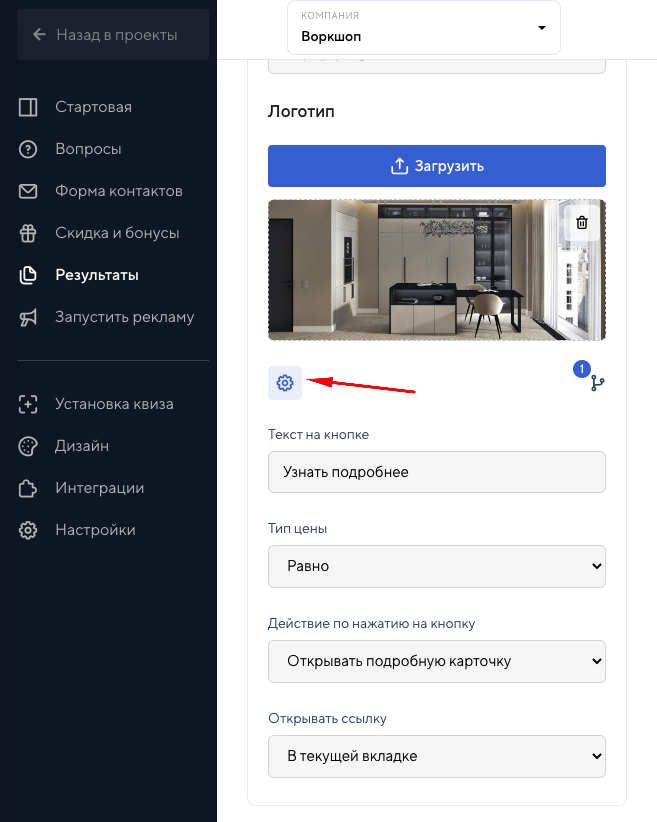This screenshot has width=657, height=822.
Task: Click the blue Загрузить upload button
Action: (437, 166)
